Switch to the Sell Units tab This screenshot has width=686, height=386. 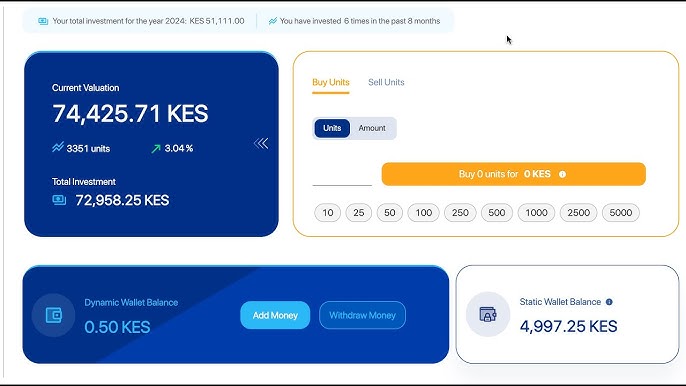click(386, 82)
